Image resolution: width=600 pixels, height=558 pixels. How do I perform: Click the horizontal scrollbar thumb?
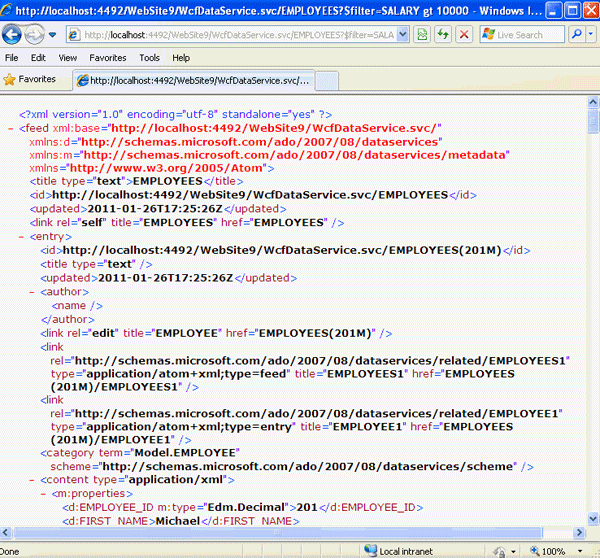click(278, 532)
